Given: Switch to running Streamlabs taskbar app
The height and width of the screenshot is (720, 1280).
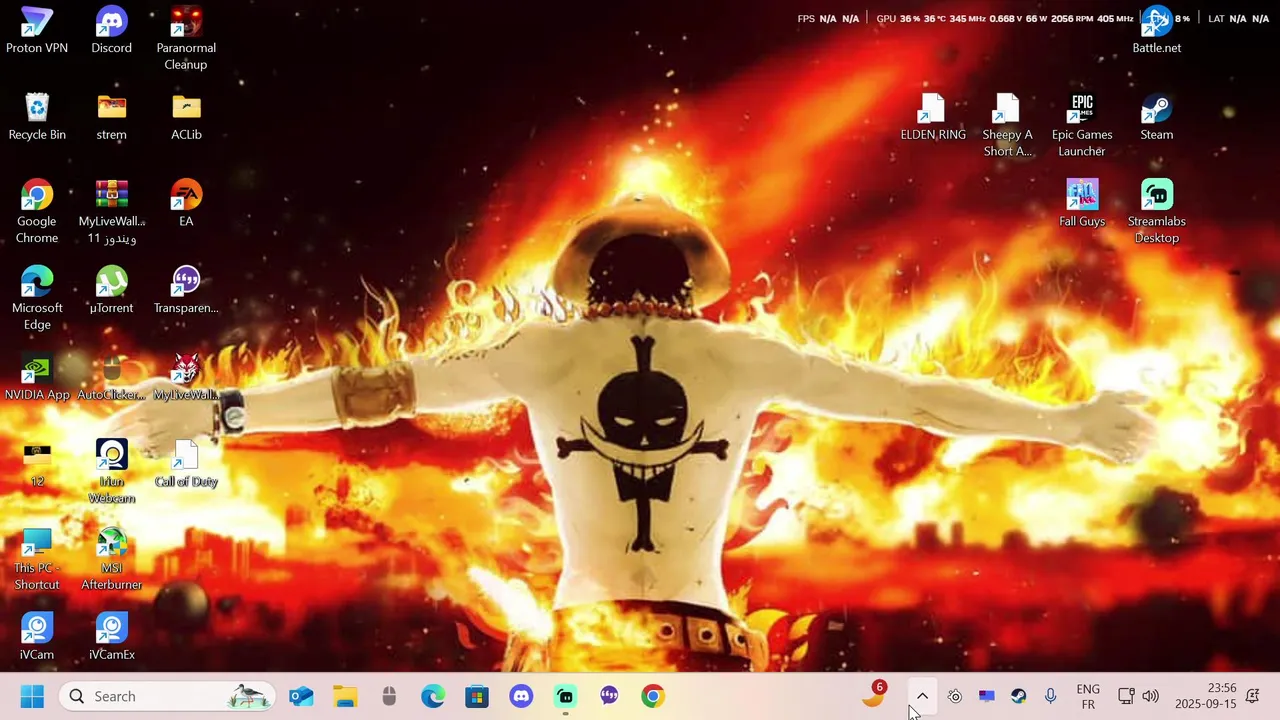Looking at the screenshot, I should [565, 696].
